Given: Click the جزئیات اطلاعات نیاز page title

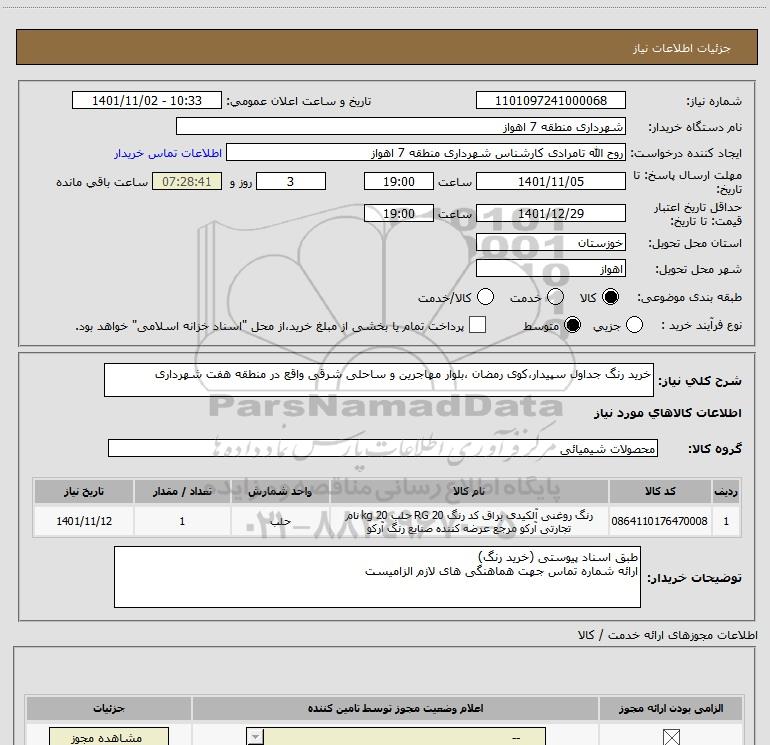Looking at the screenshot, I should pos(681,48).
